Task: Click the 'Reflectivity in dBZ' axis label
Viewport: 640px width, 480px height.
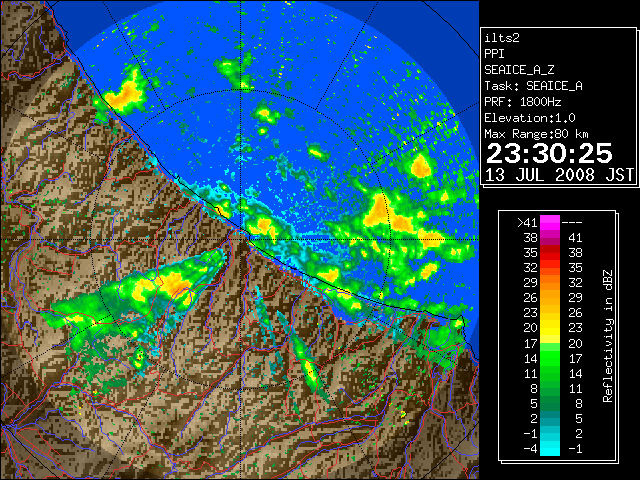Action: point(608,336)
